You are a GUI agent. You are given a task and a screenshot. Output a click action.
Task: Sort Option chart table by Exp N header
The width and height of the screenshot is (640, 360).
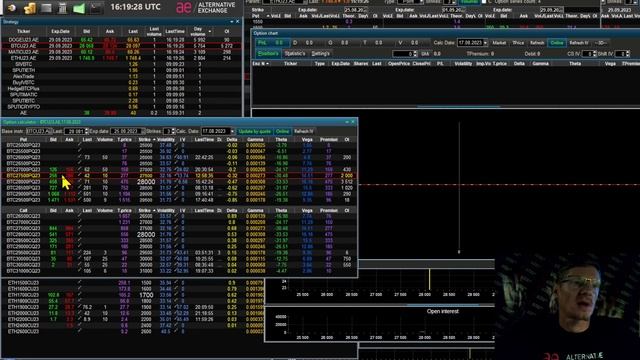click(x=261, y=64)
